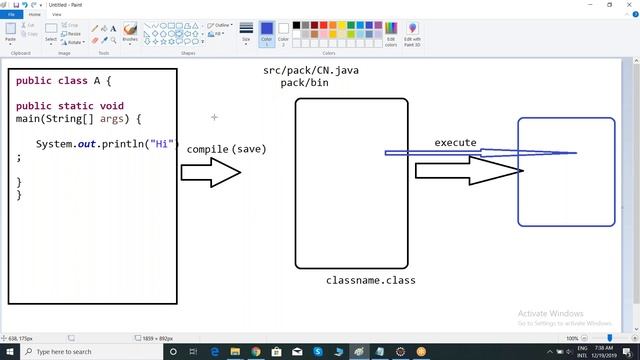Switch to the View ribbon tab
Image resolution: width=640 pixels, height=360 pixels.
point(56,14)
